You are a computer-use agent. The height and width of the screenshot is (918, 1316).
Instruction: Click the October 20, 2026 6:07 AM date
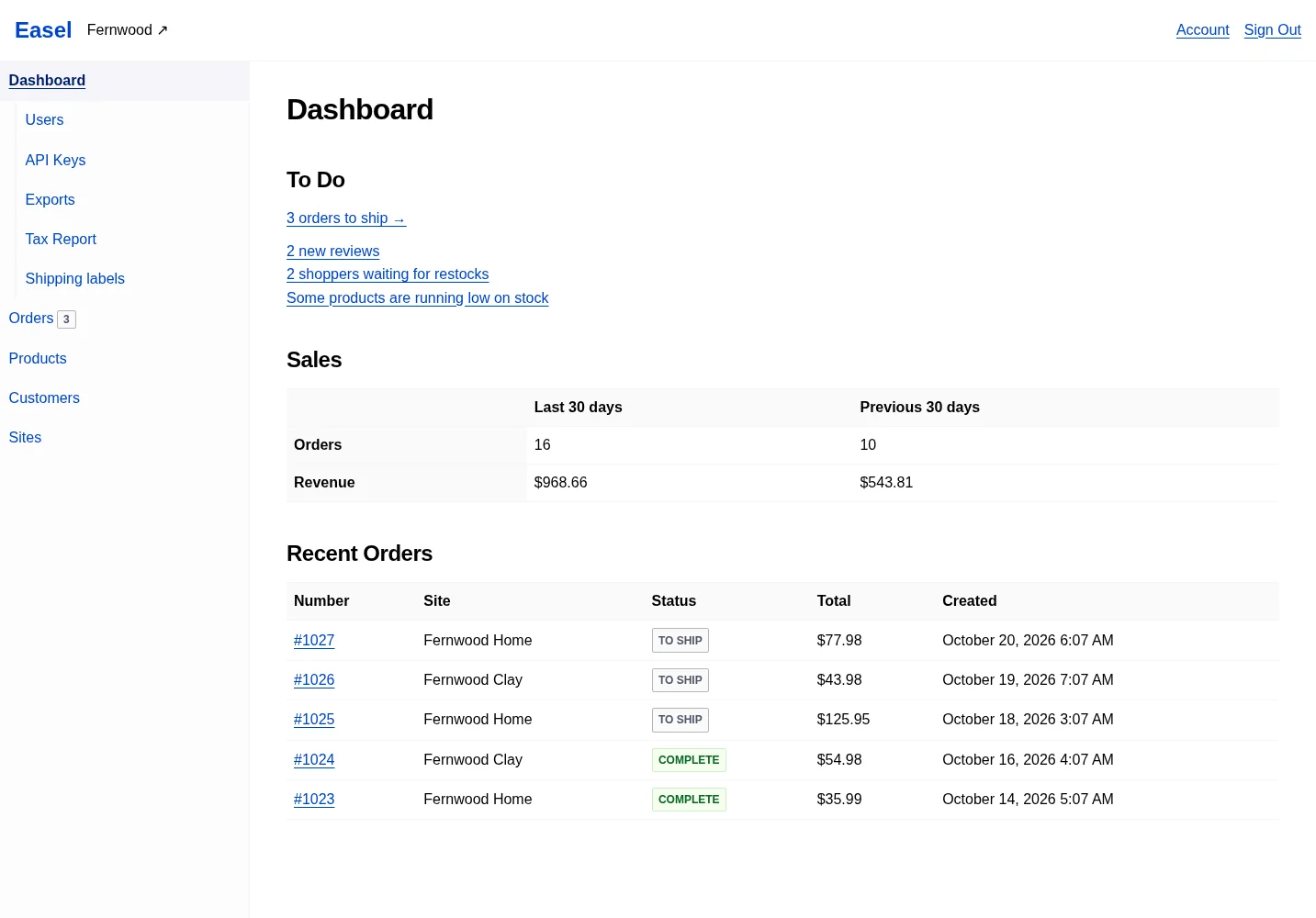[x=1028, y=641]
